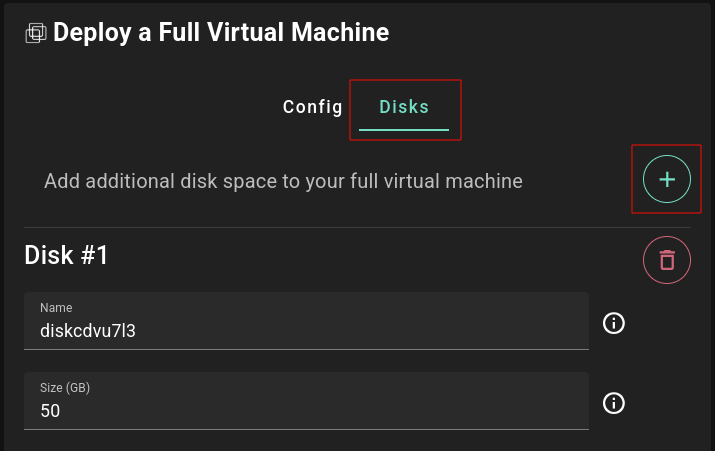Click the 'Deploy a Full Virtual Machine' heading

coord(221,32)
